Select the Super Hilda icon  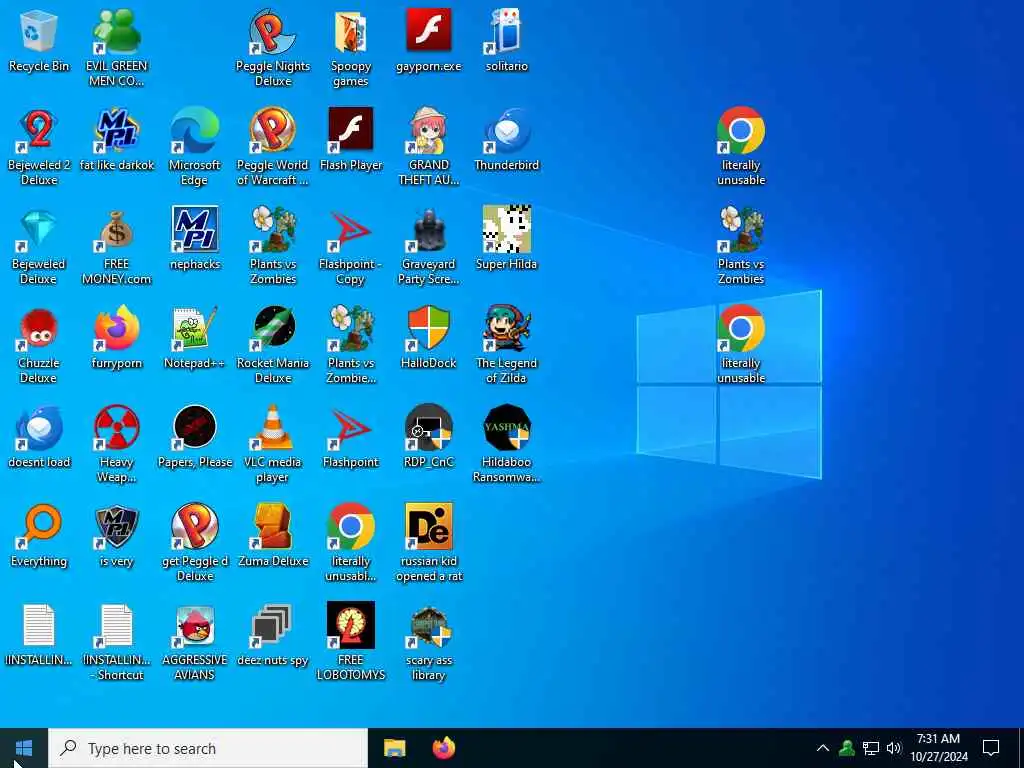507,229
